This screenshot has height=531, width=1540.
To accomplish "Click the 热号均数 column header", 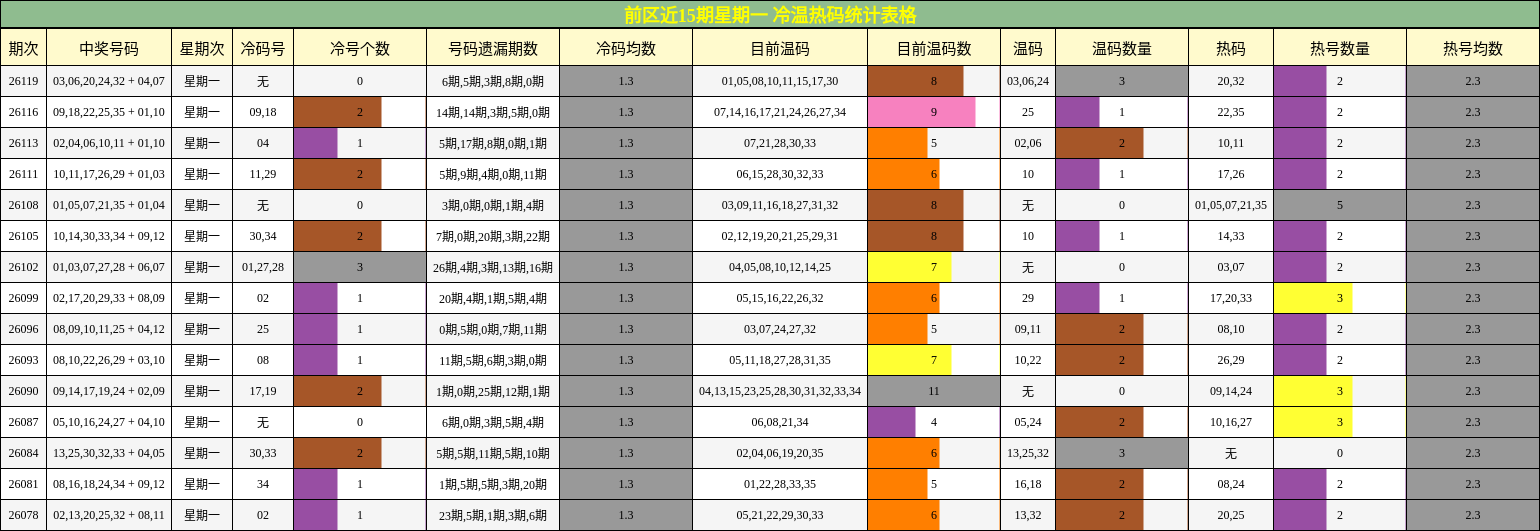I will pos(1473,47).
